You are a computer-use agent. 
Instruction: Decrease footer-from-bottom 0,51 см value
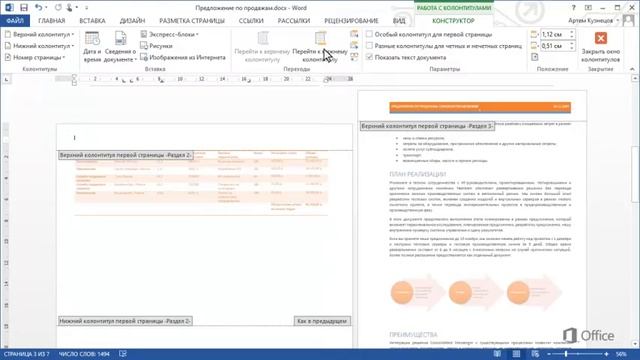click(571, 49)
